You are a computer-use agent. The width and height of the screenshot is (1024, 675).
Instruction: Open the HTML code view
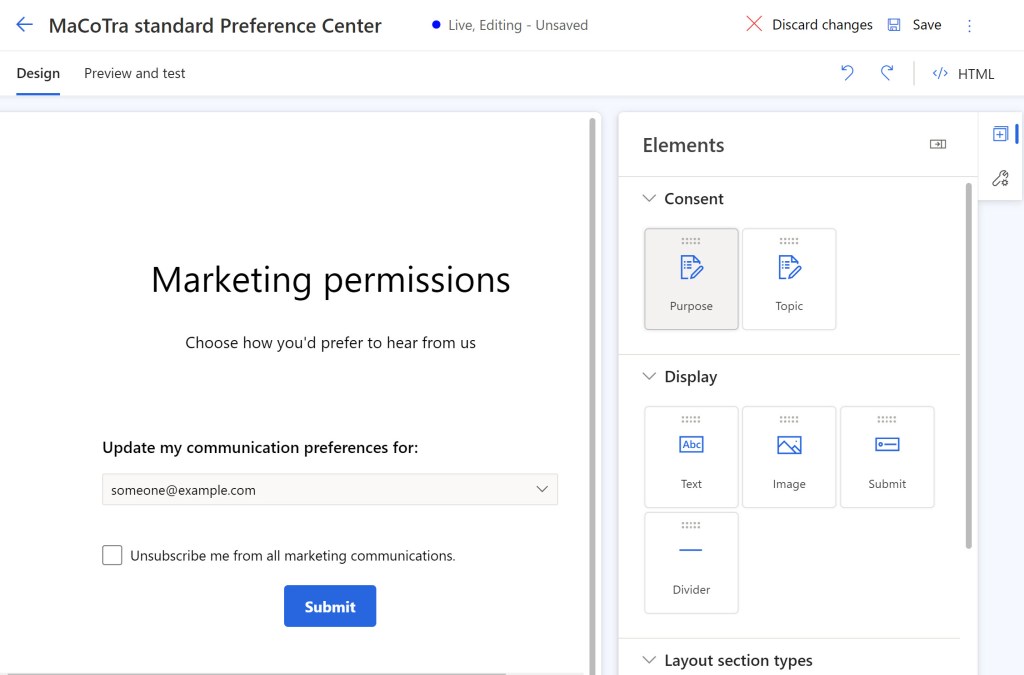coord(963,73)
